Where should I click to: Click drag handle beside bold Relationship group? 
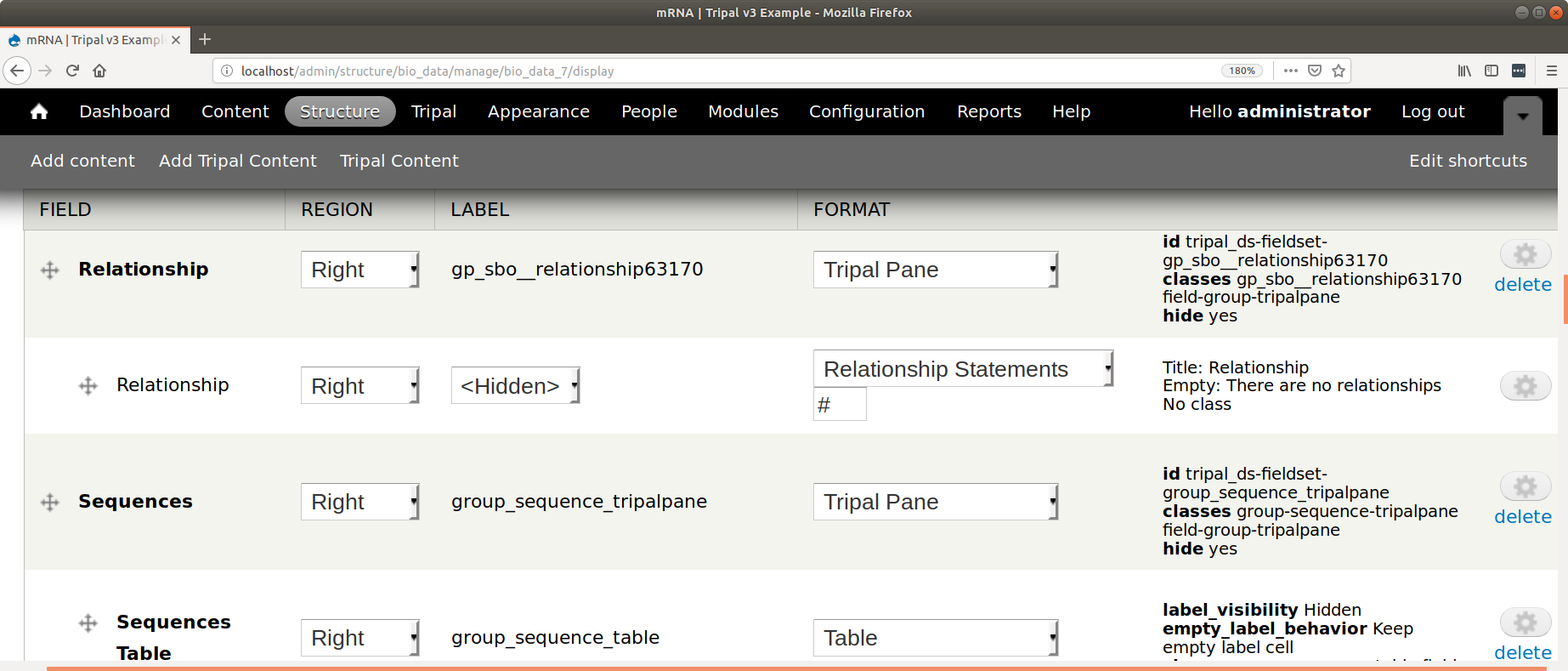click(x=50, y=270)
